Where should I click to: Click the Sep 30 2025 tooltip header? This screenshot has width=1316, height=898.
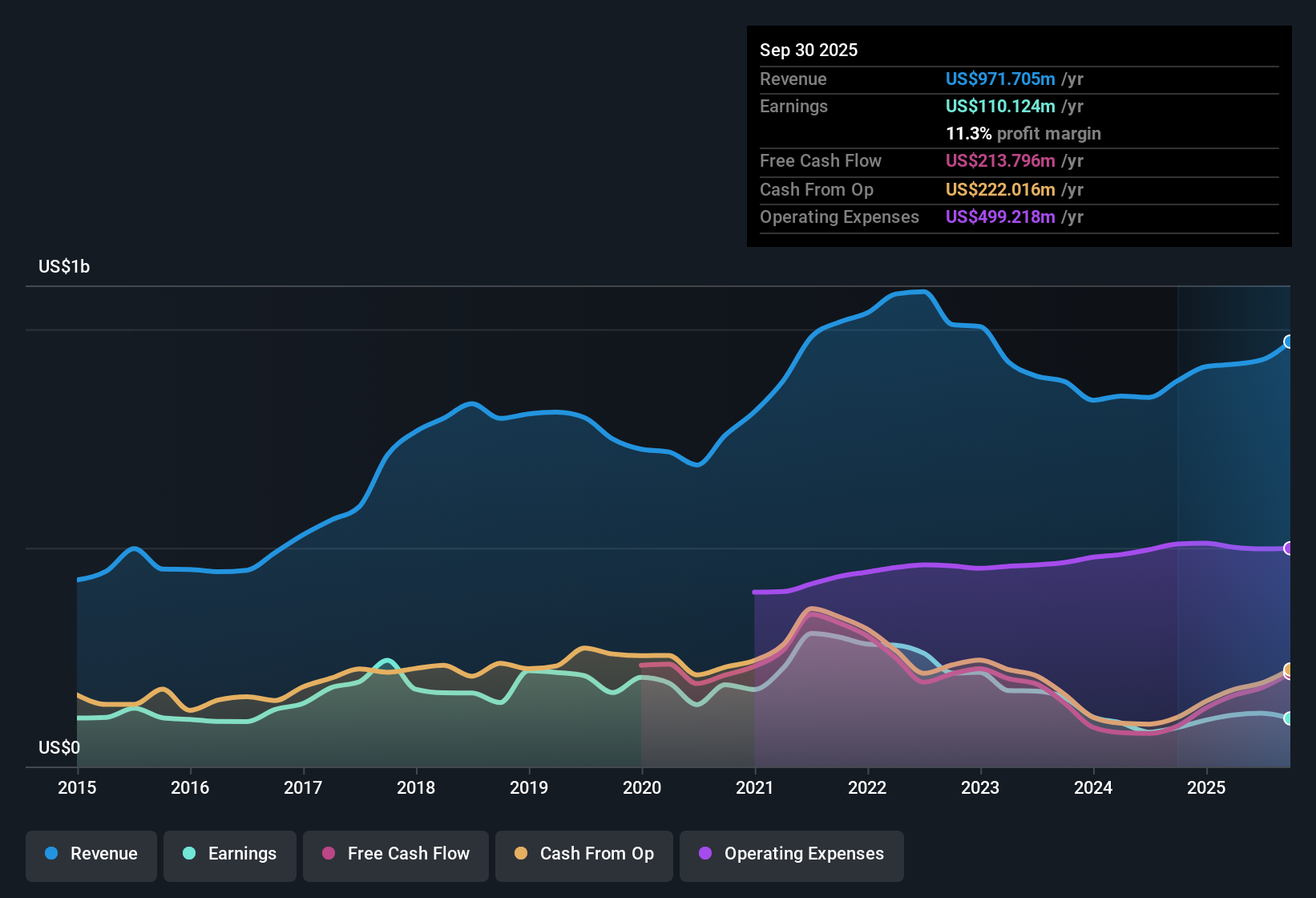click(809, 50)
